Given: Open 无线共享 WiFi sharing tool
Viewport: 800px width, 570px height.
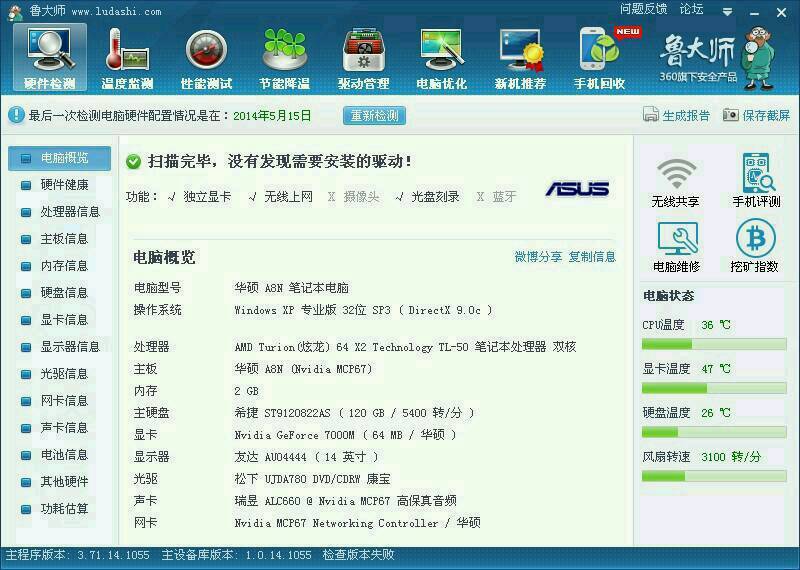Looking at the screenshot, I should 675,181.
